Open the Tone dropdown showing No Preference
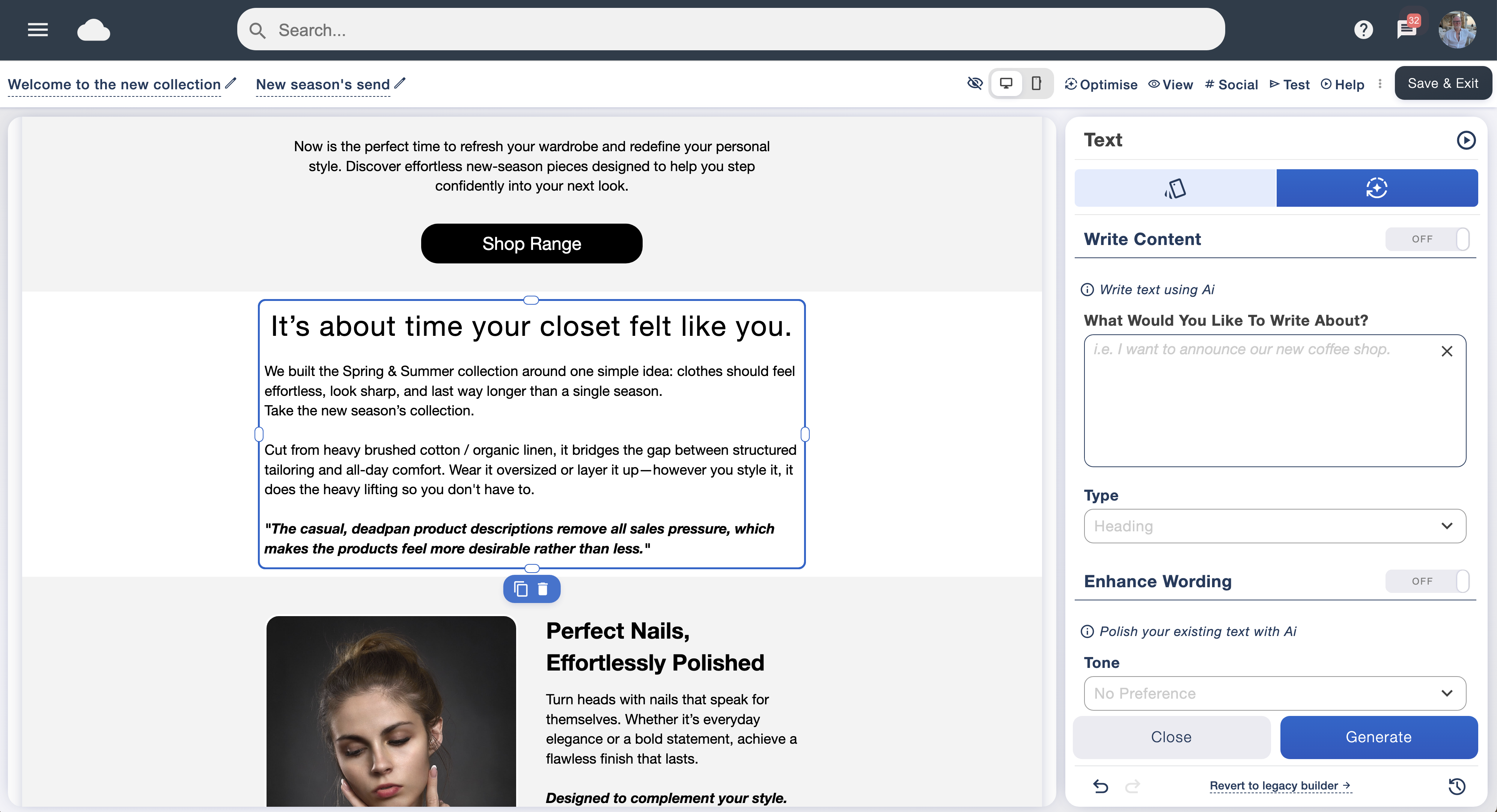1497x812 pixels. pyautogui.click(x=1274, y=693)
